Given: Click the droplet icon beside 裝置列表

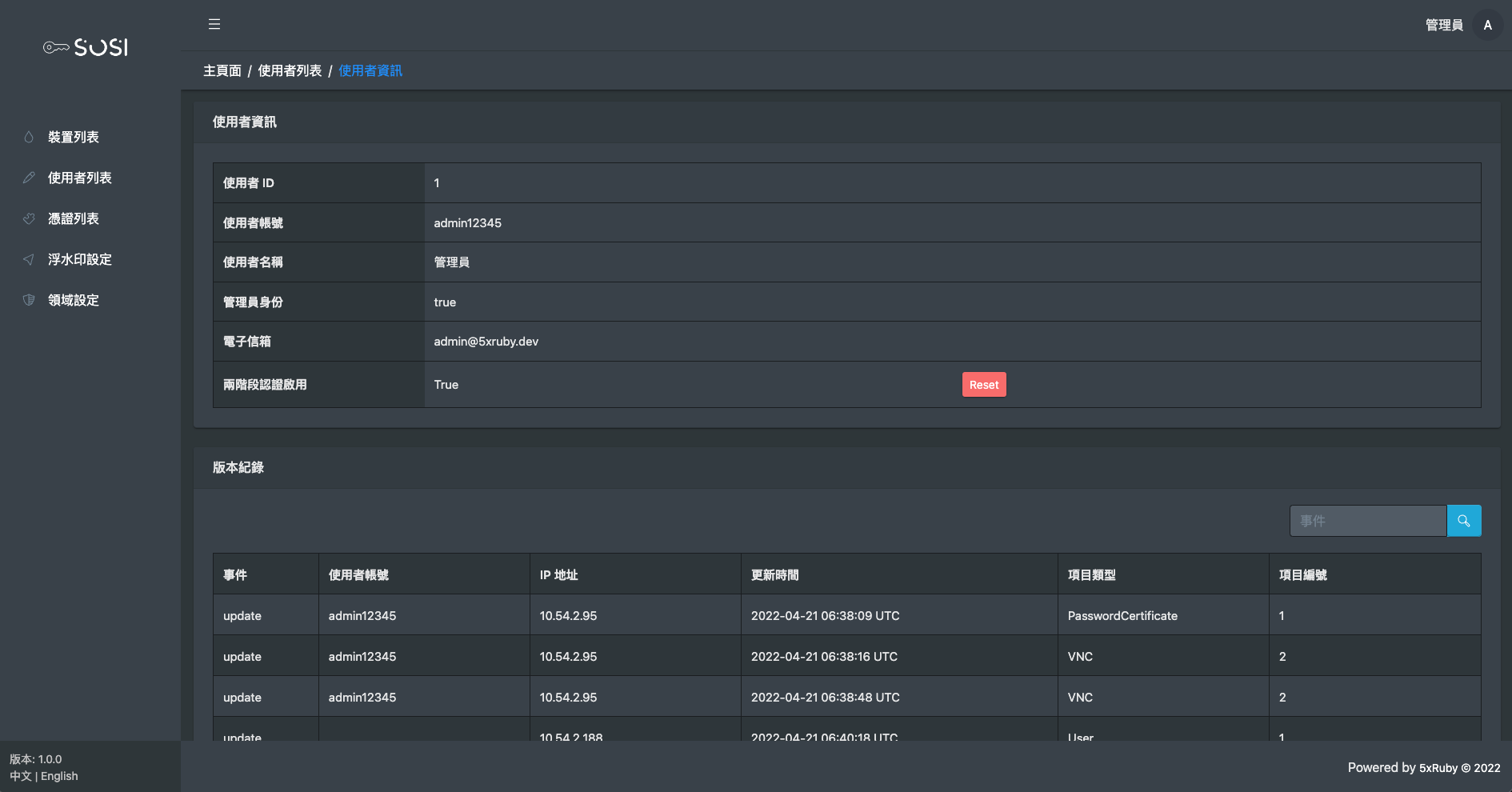Looking at the screenshot, I should click(29, 137).
